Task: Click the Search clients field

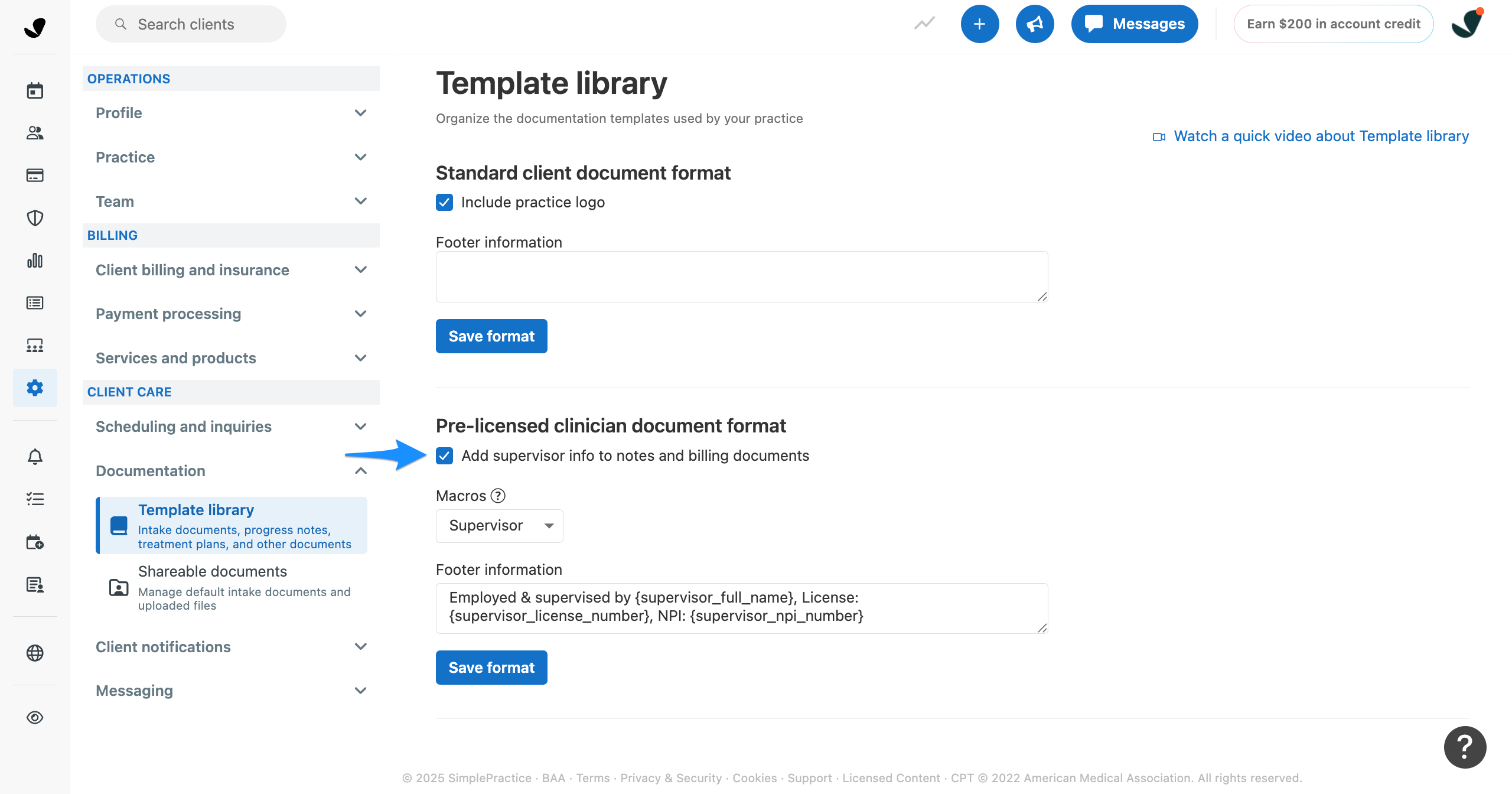Action: pos(191,24)
